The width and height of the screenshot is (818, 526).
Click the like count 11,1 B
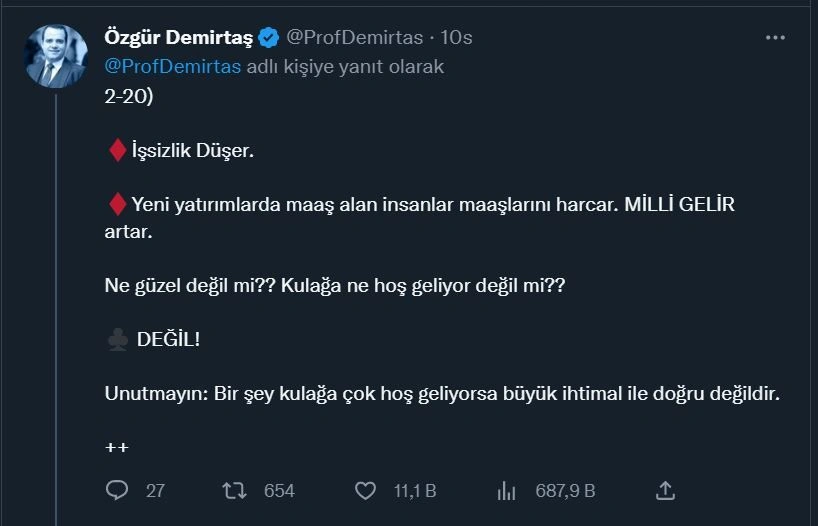pyautogui.click(x=415, y=491)
